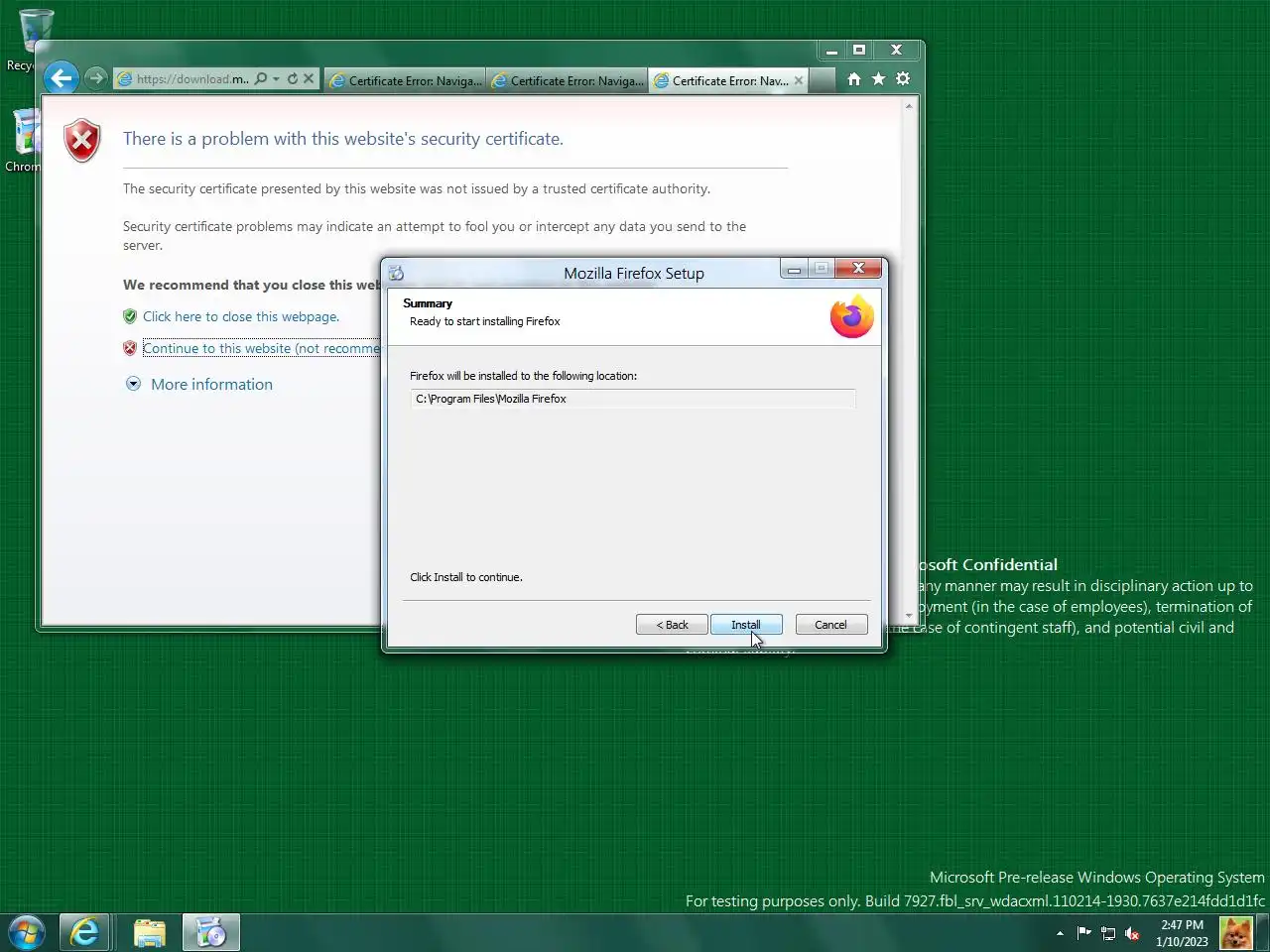This screenshot has height=952, width=1270.
Task: Open the Action Center flag icon
Action: click(x=1083, y=933)
